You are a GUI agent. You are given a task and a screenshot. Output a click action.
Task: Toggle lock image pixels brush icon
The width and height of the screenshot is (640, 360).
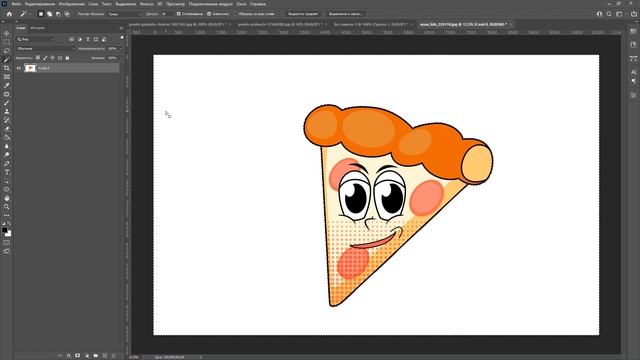click(x=45, y=58)
